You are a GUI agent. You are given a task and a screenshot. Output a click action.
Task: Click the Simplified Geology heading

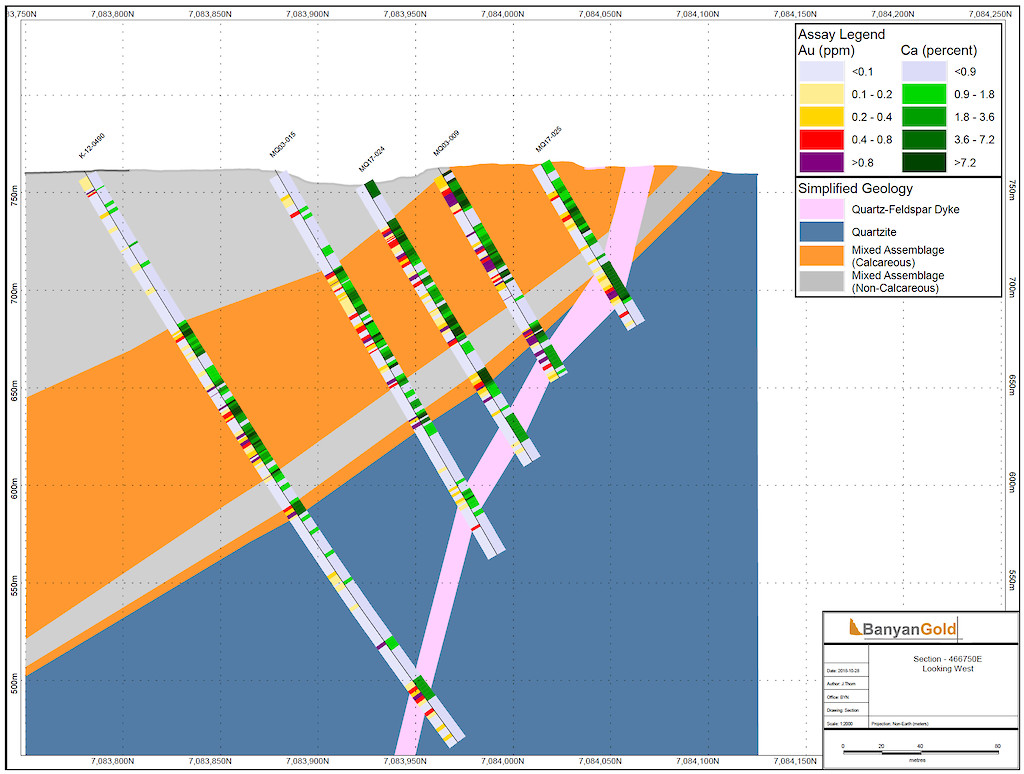click(x=854, y=188)
